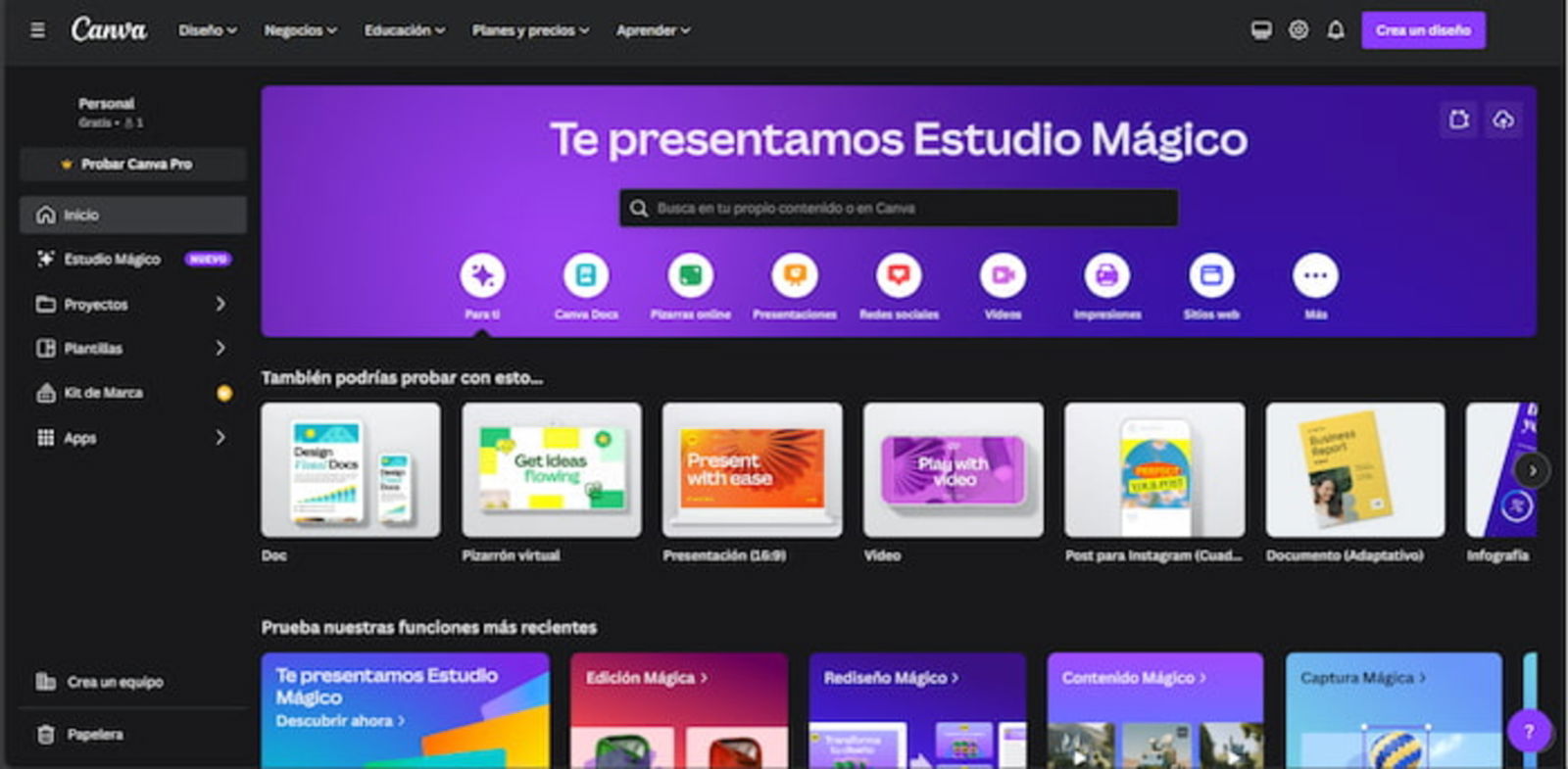Open Proyectos in the sidebar
Screen dimensions: 1568x769
tap(133, 305)
